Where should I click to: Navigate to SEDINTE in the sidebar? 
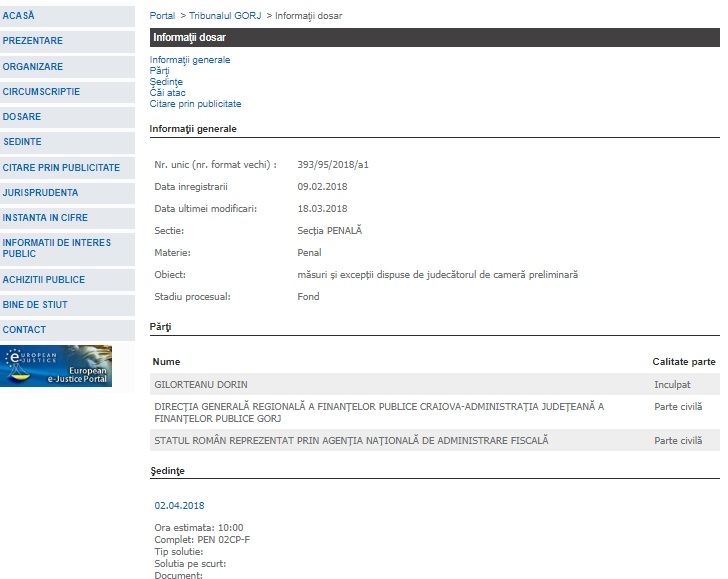click(x=23, y=142)
